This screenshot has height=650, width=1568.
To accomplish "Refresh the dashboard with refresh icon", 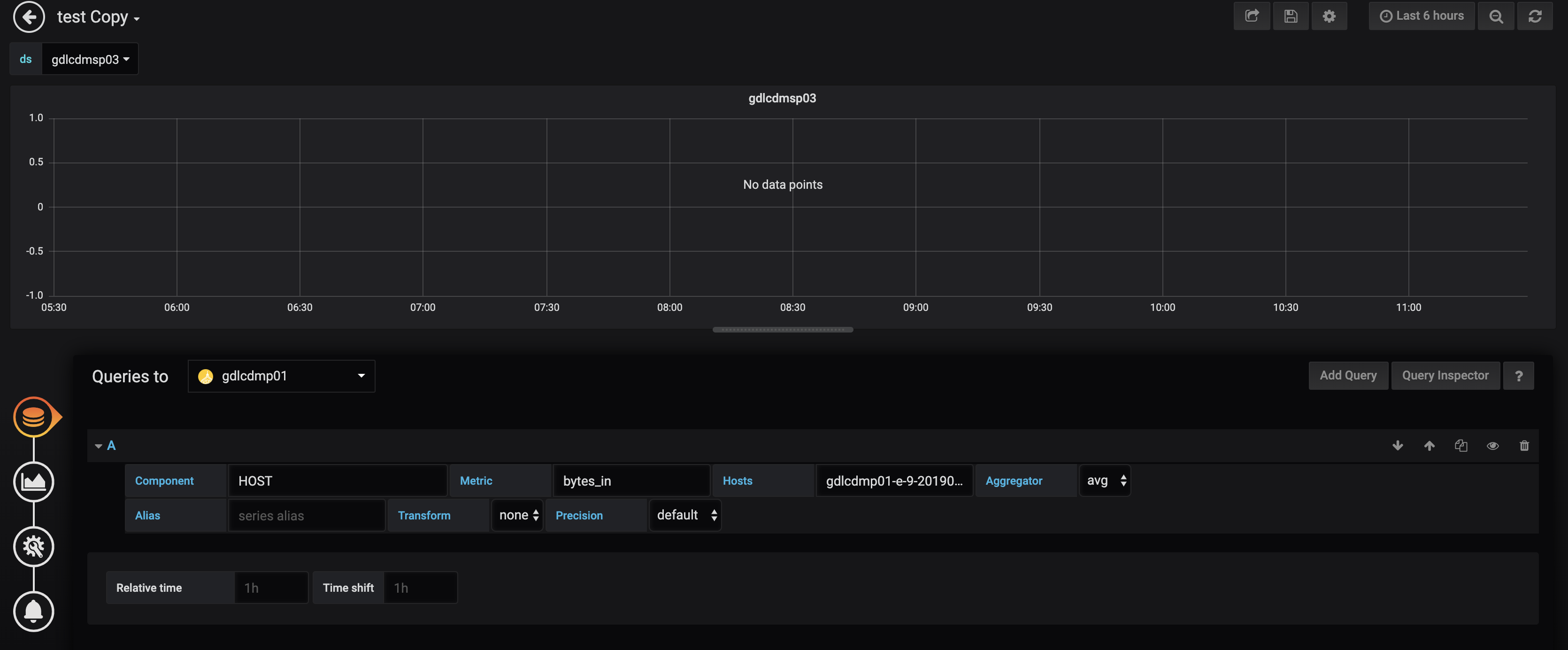I will (x=1535, y=16).
